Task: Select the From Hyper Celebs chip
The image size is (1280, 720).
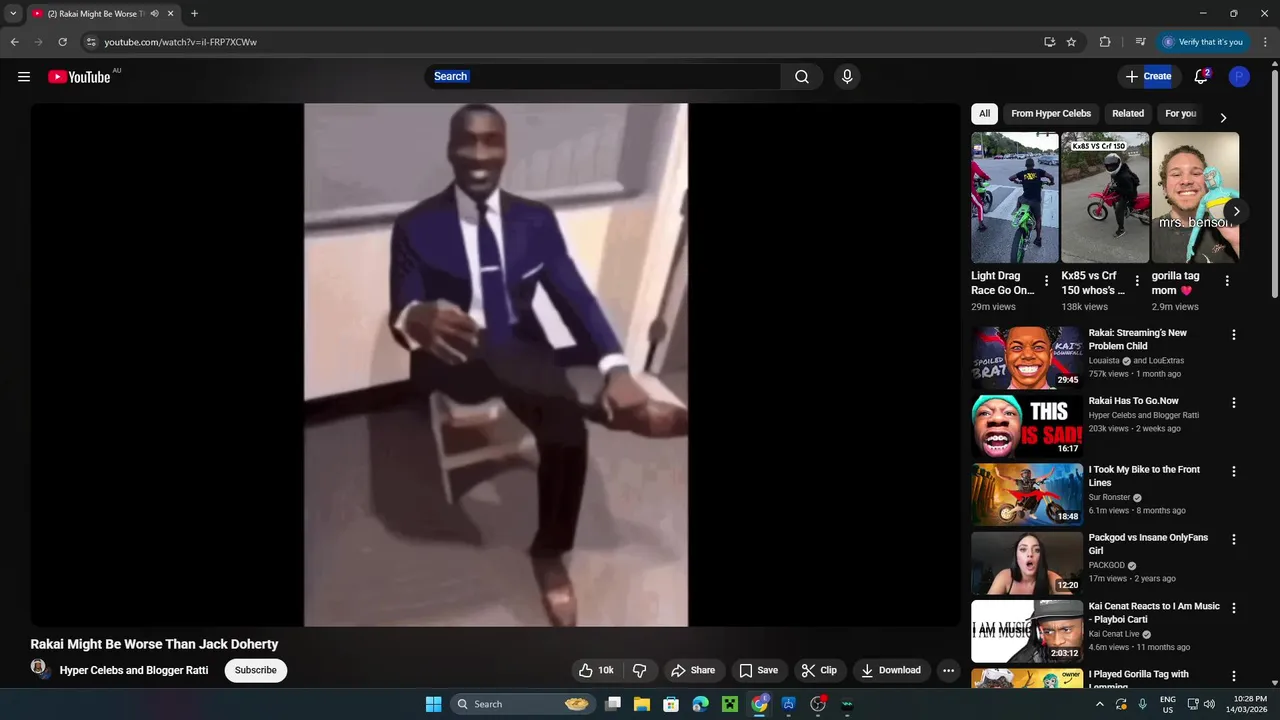Action: click(1051, 114)
